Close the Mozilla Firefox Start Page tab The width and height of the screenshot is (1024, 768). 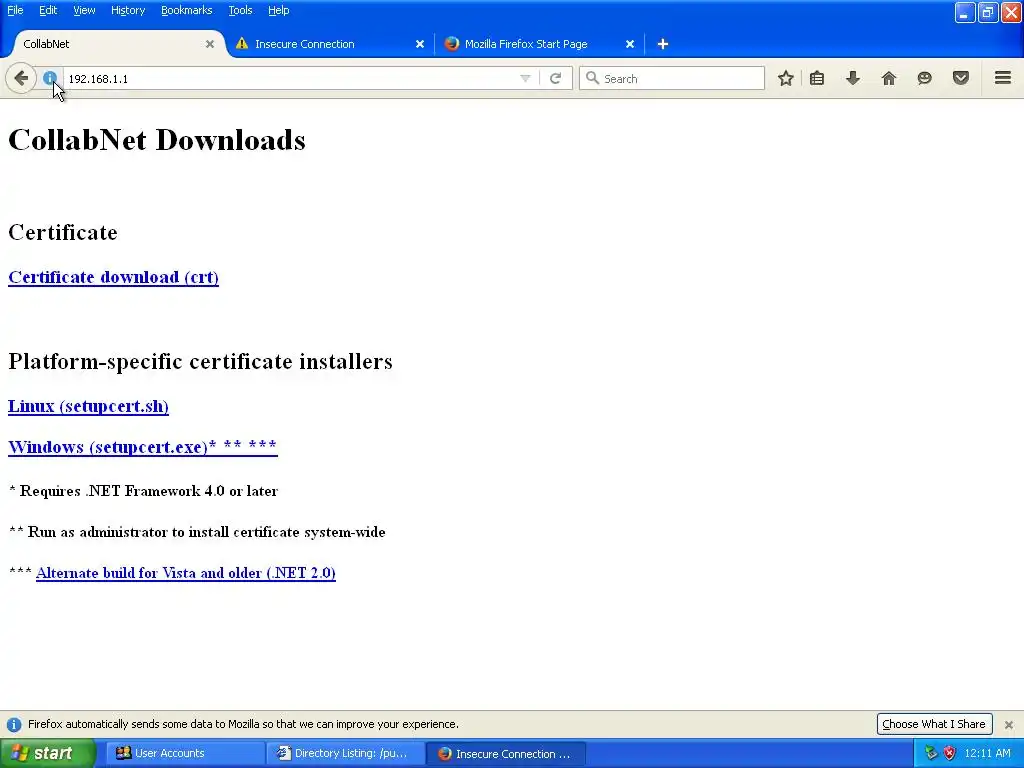click(x=630, y=44)
